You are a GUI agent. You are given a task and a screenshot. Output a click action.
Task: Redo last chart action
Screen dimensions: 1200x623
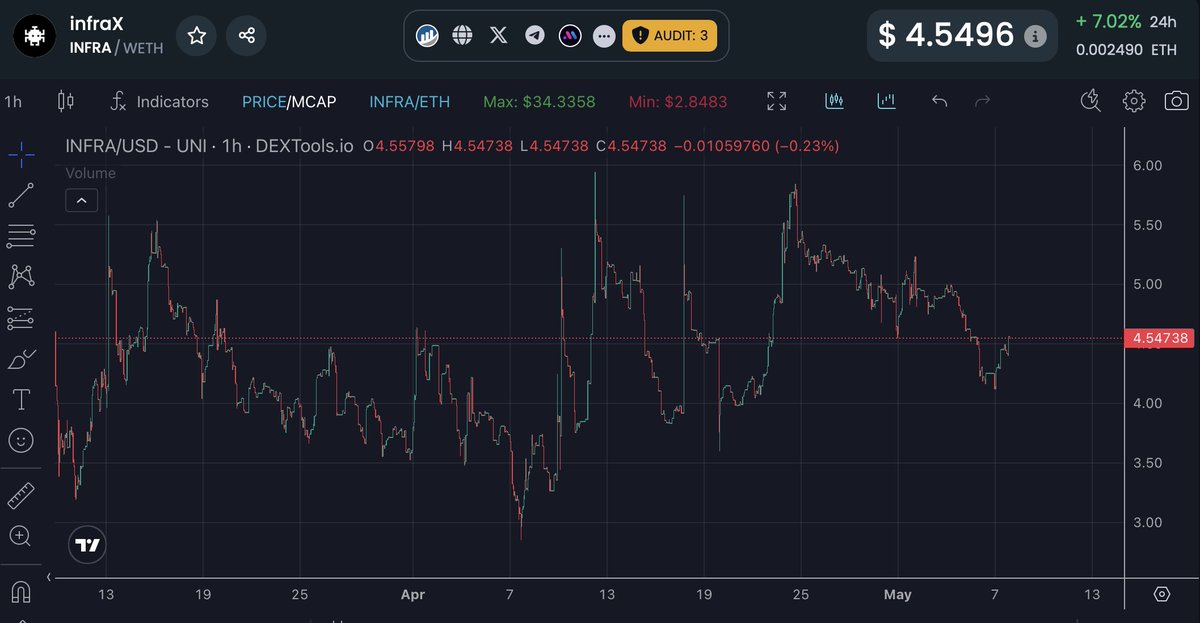coord(982,101)
